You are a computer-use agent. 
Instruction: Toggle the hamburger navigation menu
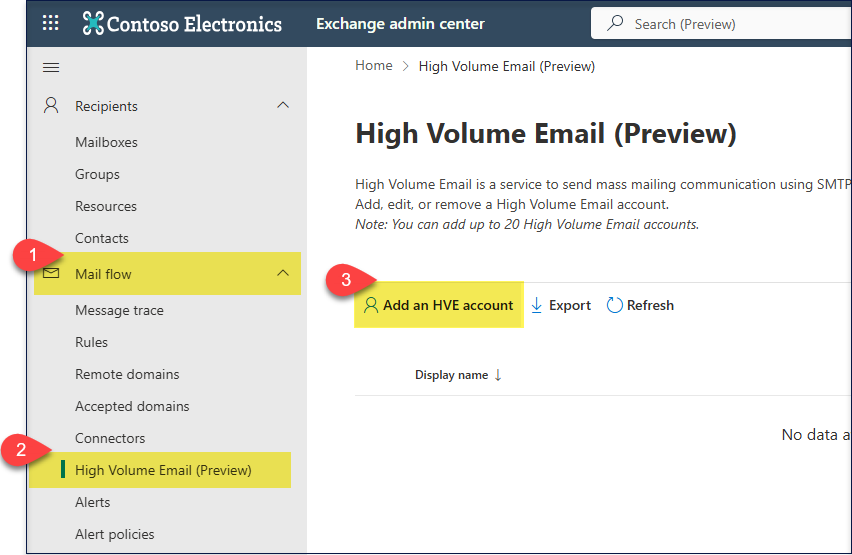51,68
